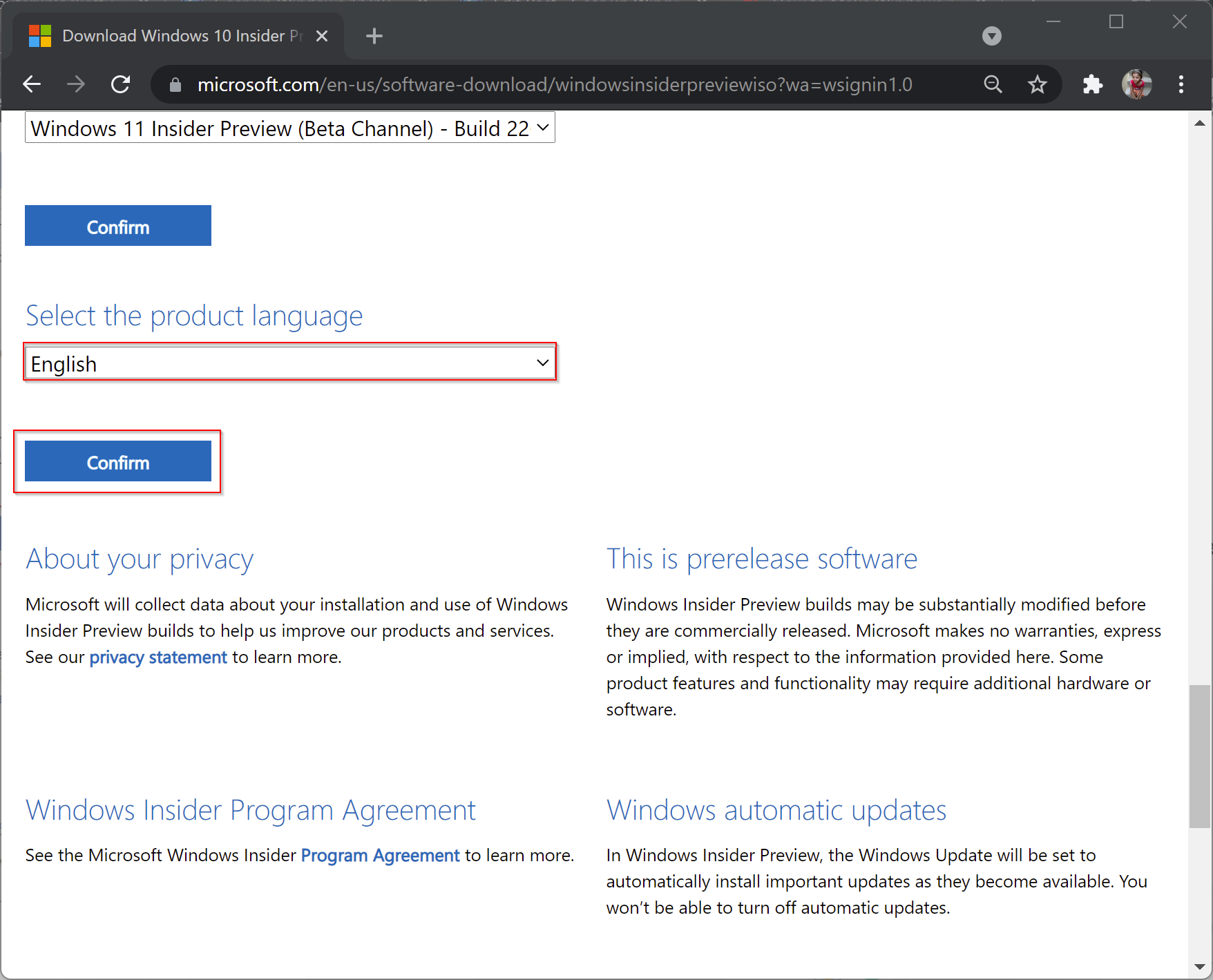Go back to the previous page
The image size is (1213, 980).
(x=32, y=84)
